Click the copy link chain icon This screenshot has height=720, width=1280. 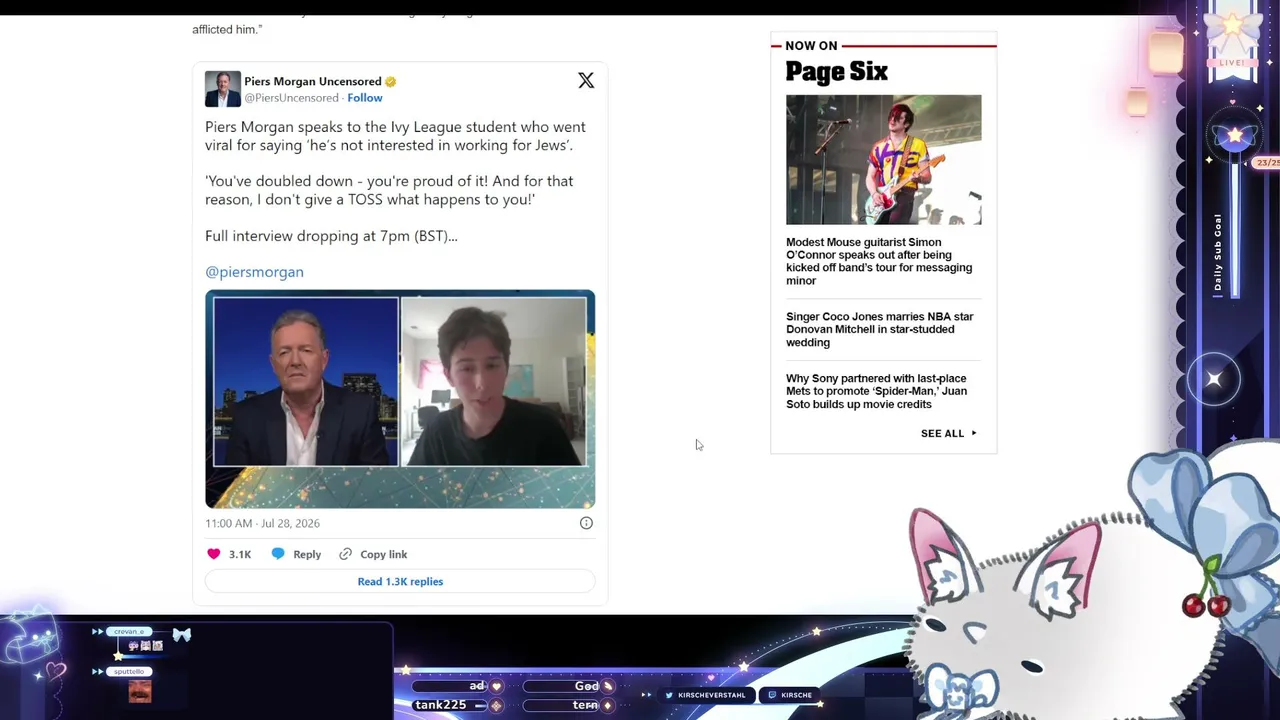pyautogui.click(x=345, y=554)
